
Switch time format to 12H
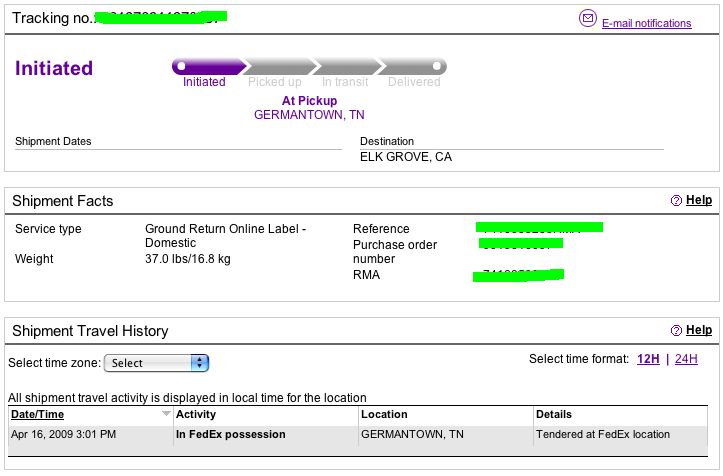tap(648, 359)
